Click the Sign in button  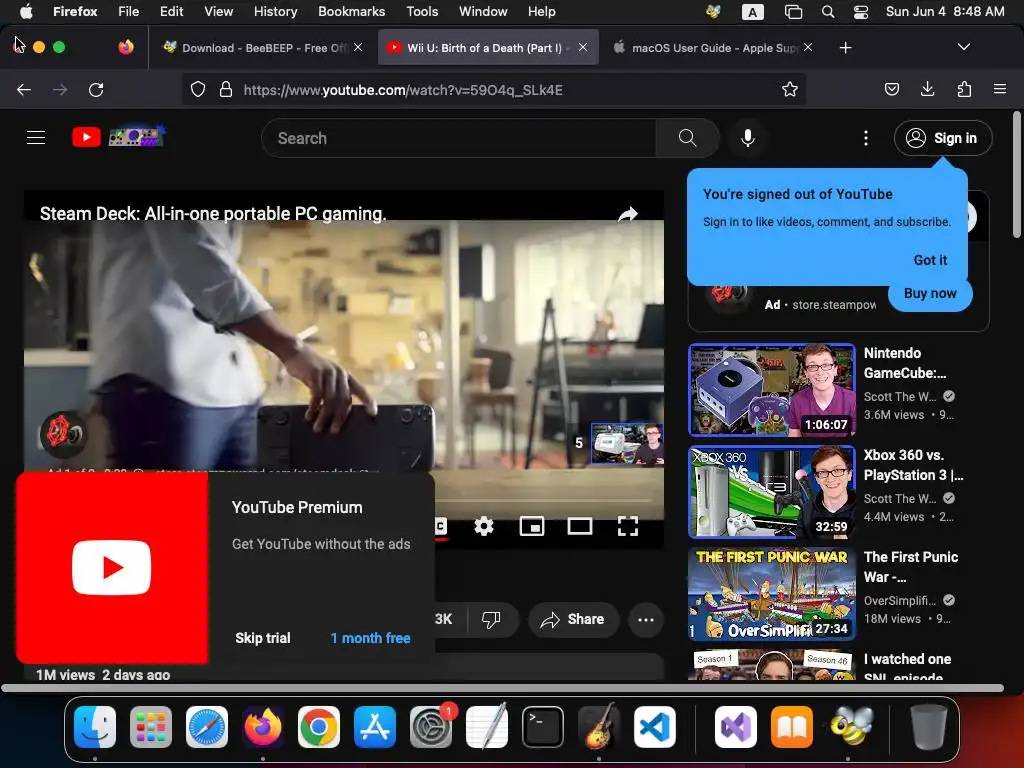click(943, 138)
